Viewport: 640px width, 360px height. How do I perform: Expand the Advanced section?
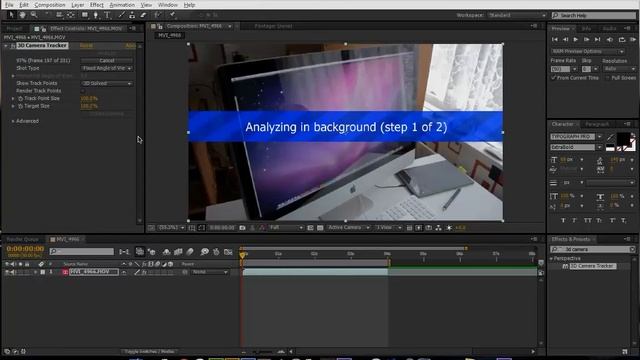point(13,121)
